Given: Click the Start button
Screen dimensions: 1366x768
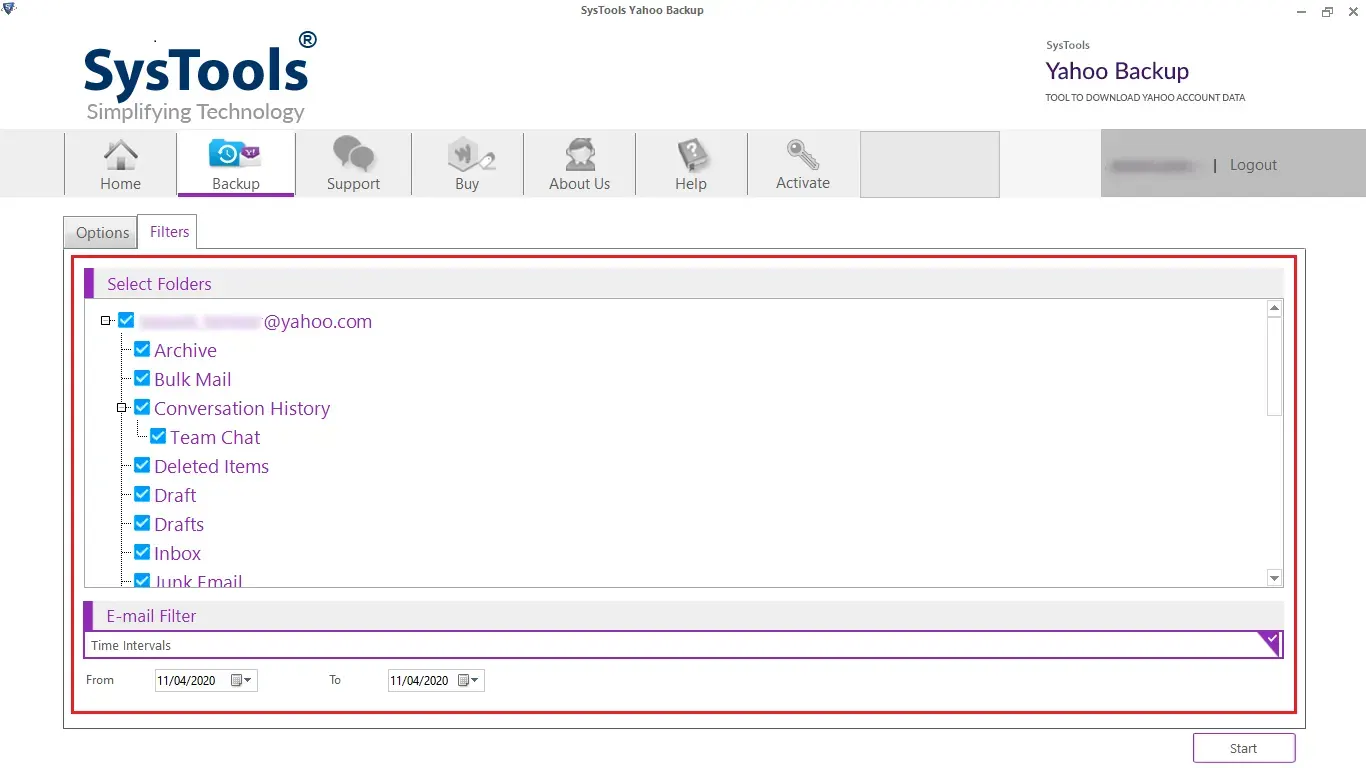Looking at the screenshot, I should [1244, 748].
